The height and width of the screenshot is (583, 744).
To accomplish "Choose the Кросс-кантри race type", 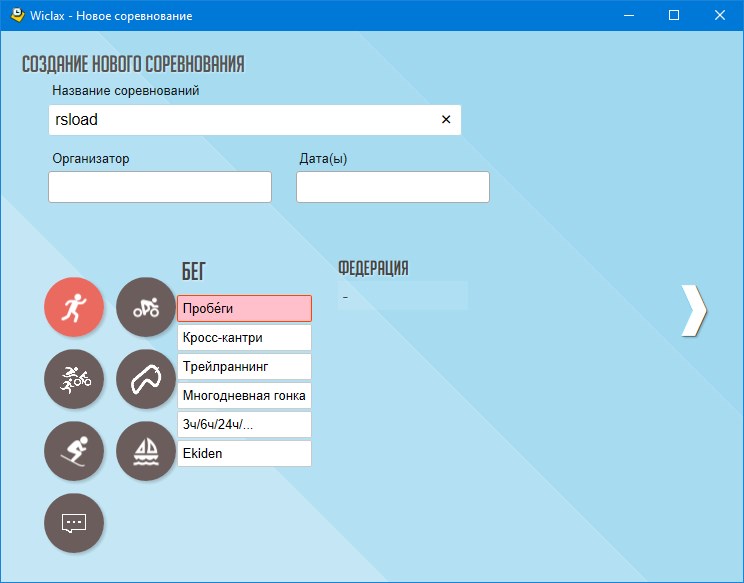I will 244,337.
